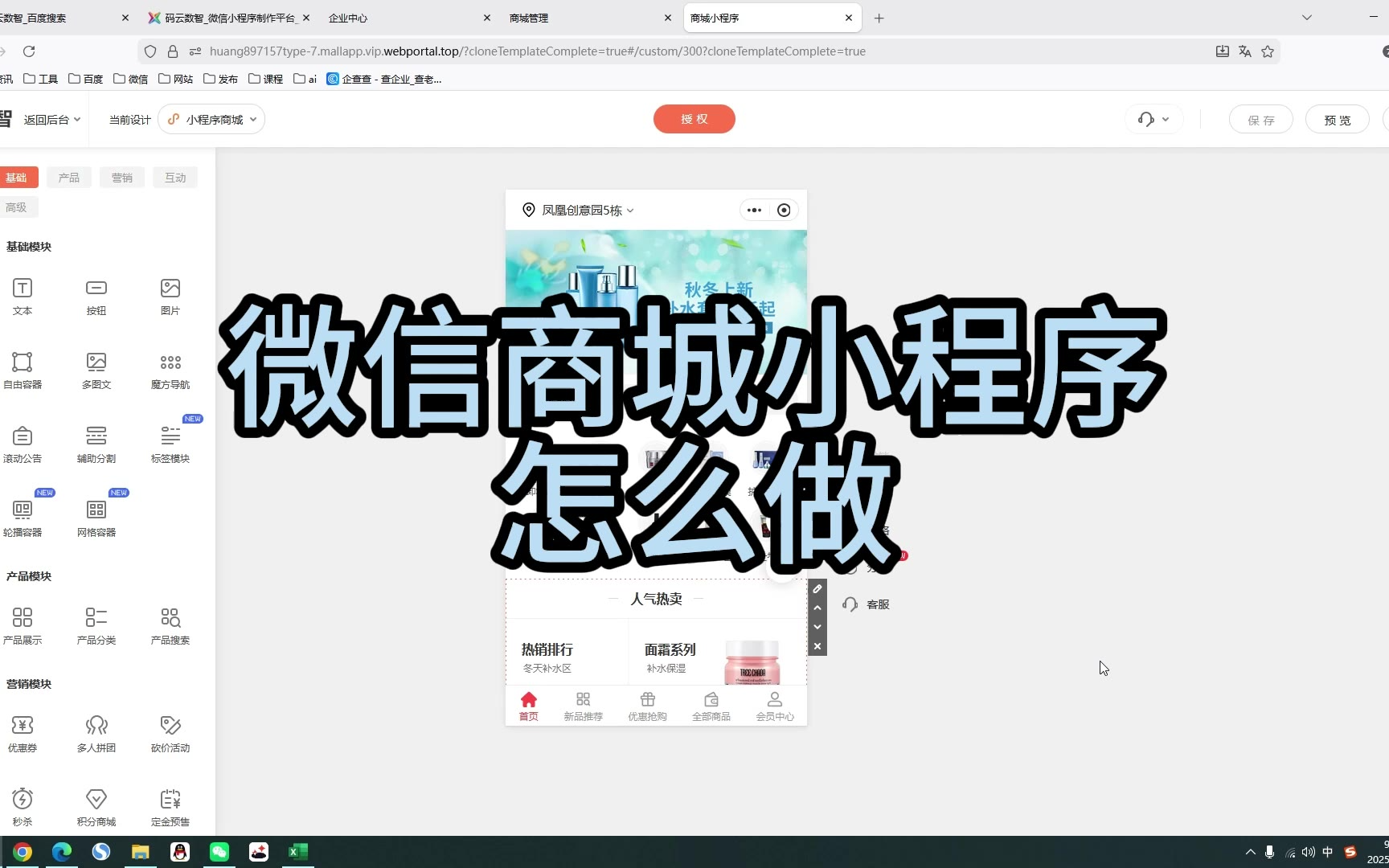Add the 辅助分割 divider module
The height and width of the screenshot is (868, 1389).
tap(96, 444)
